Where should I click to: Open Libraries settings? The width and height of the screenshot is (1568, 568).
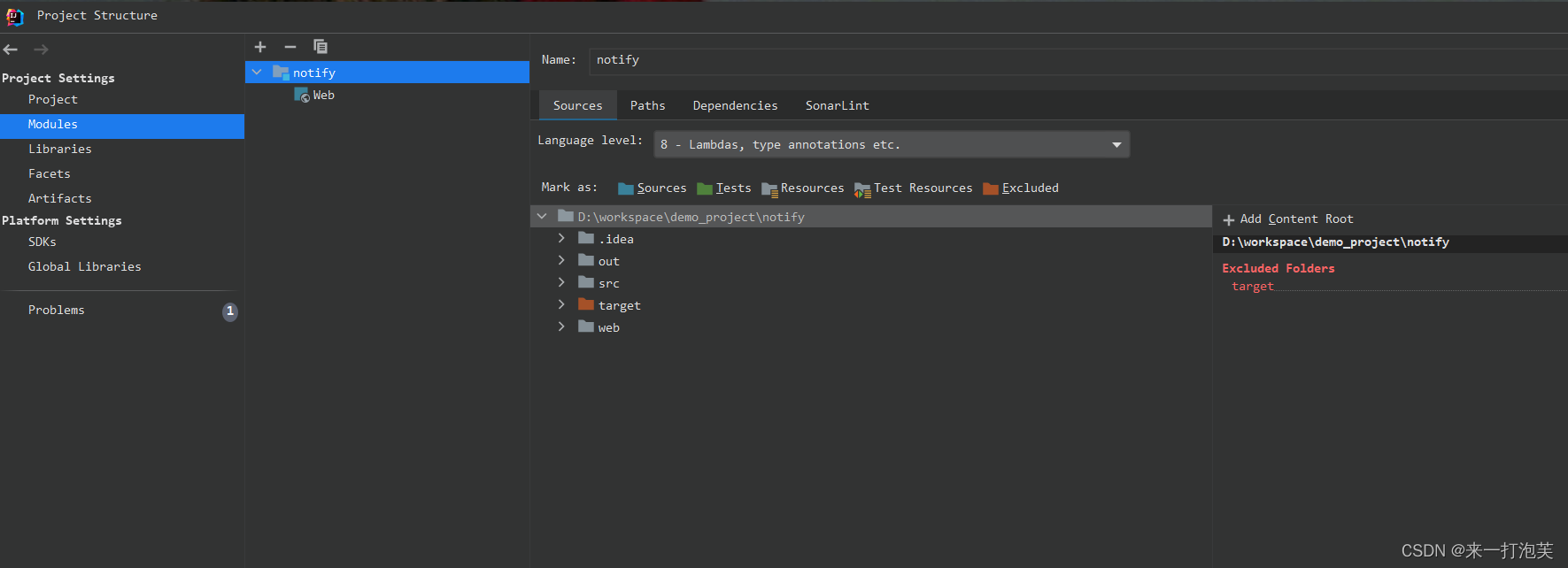(x=122, y=150)
